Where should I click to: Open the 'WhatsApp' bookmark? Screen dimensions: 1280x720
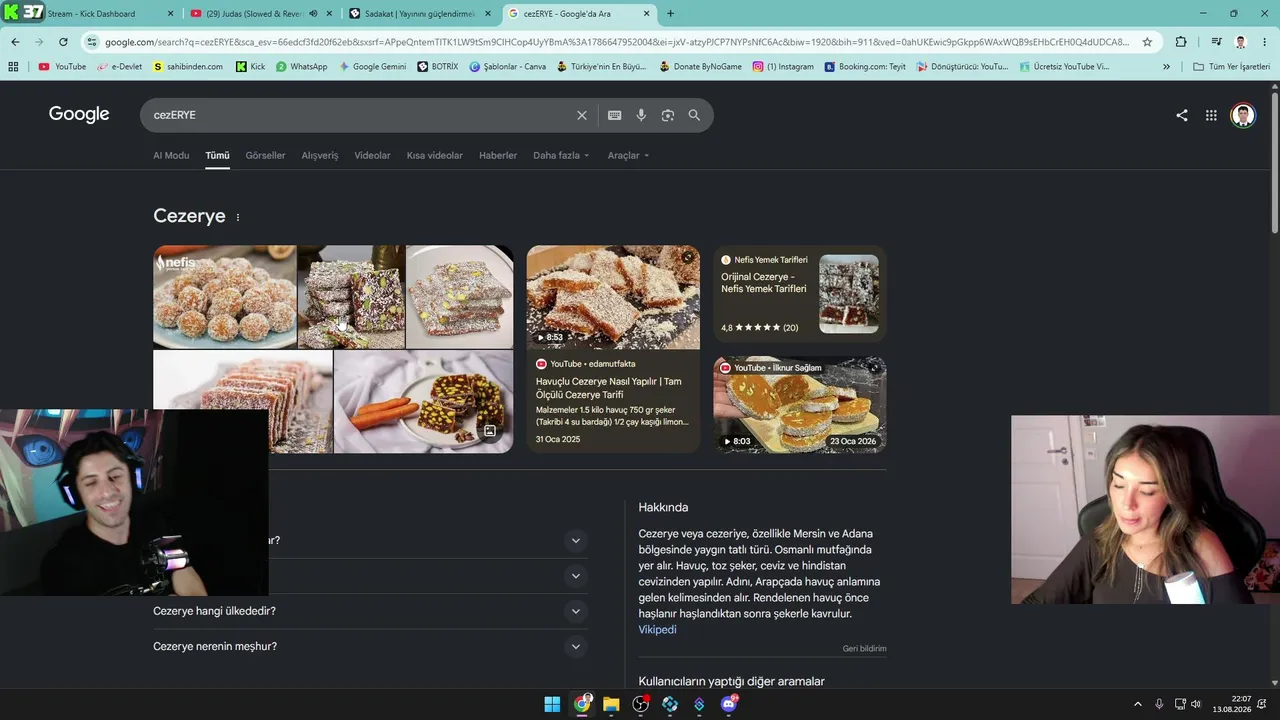[x=301, y=67]
